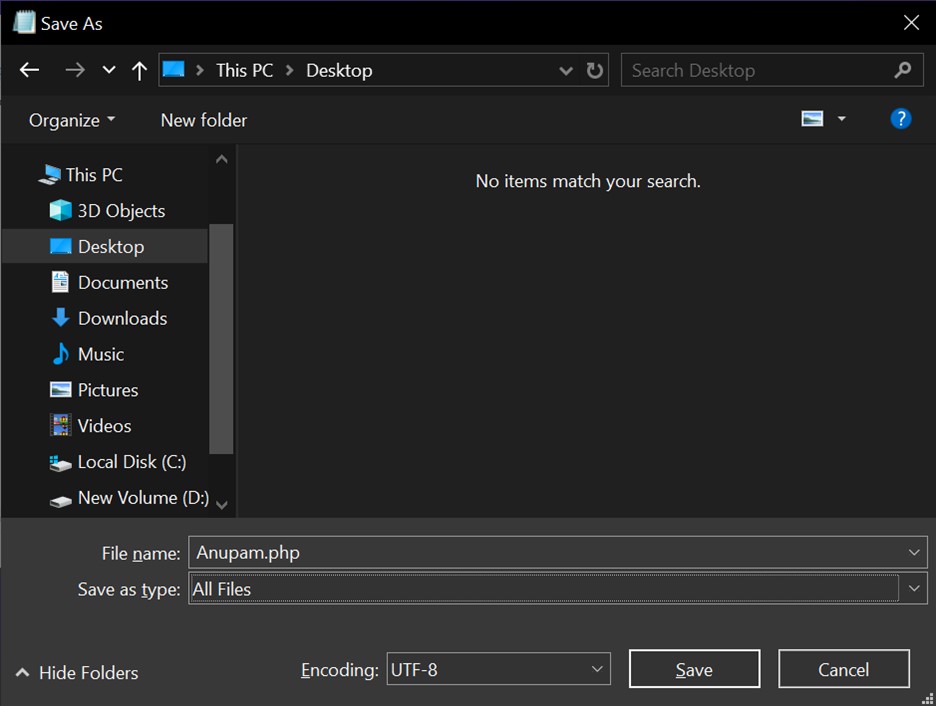Click the File name text field
Viewport: 936px width, 706px height.
tap(545, 552)
